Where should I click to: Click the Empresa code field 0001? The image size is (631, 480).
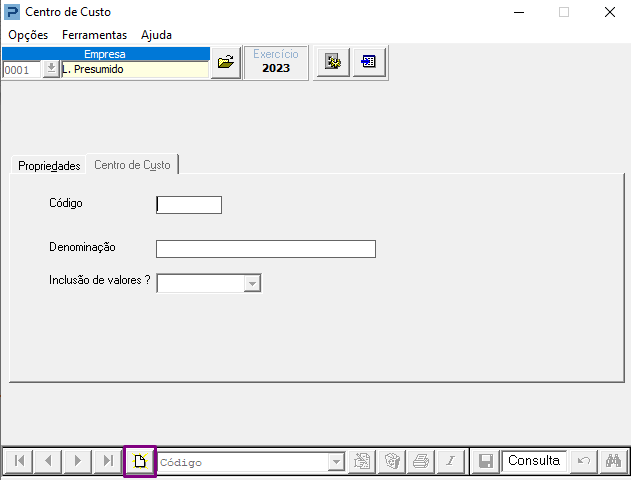coord(22,70)
